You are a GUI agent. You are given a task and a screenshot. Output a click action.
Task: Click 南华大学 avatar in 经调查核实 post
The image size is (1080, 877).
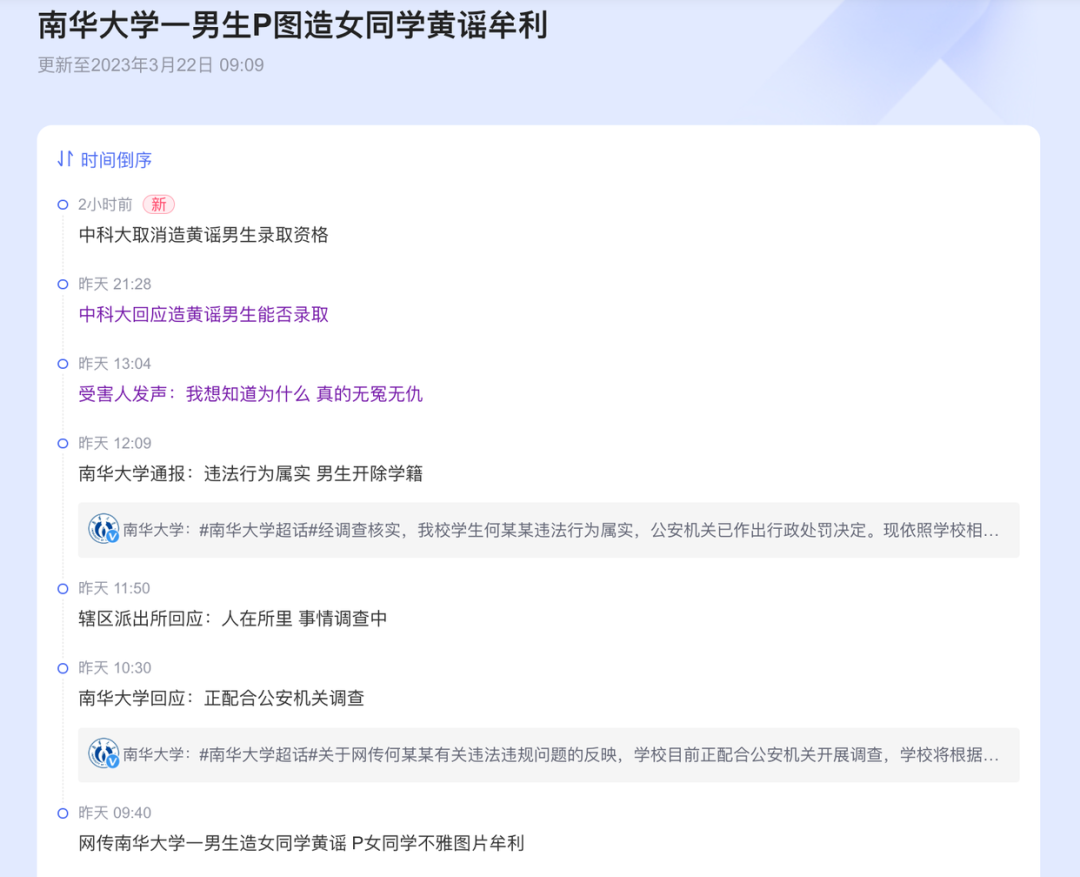[x=103, y=530]
